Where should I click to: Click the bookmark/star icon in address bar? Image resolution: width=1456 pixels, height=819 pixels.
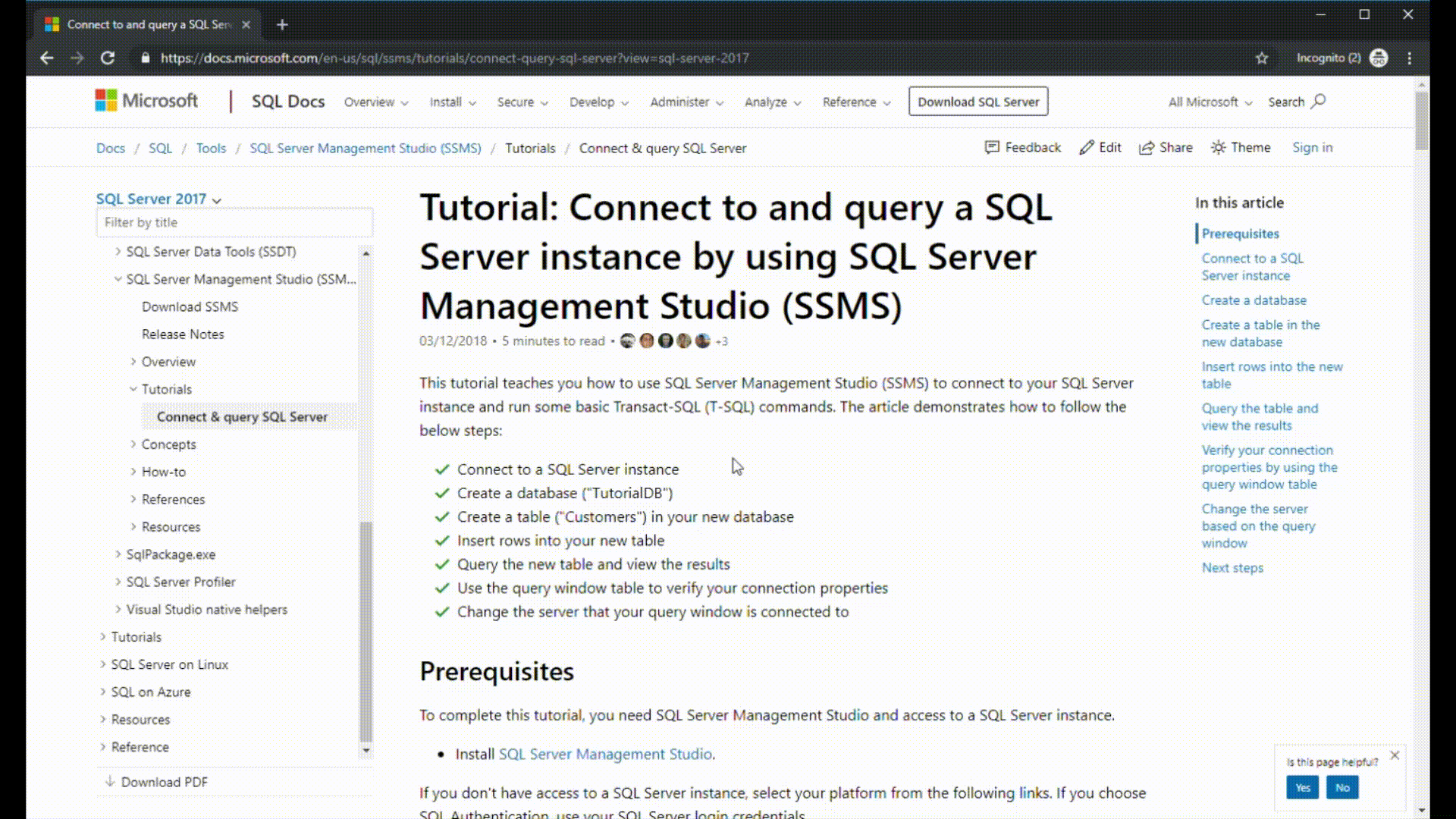(x=1262, y=58)
